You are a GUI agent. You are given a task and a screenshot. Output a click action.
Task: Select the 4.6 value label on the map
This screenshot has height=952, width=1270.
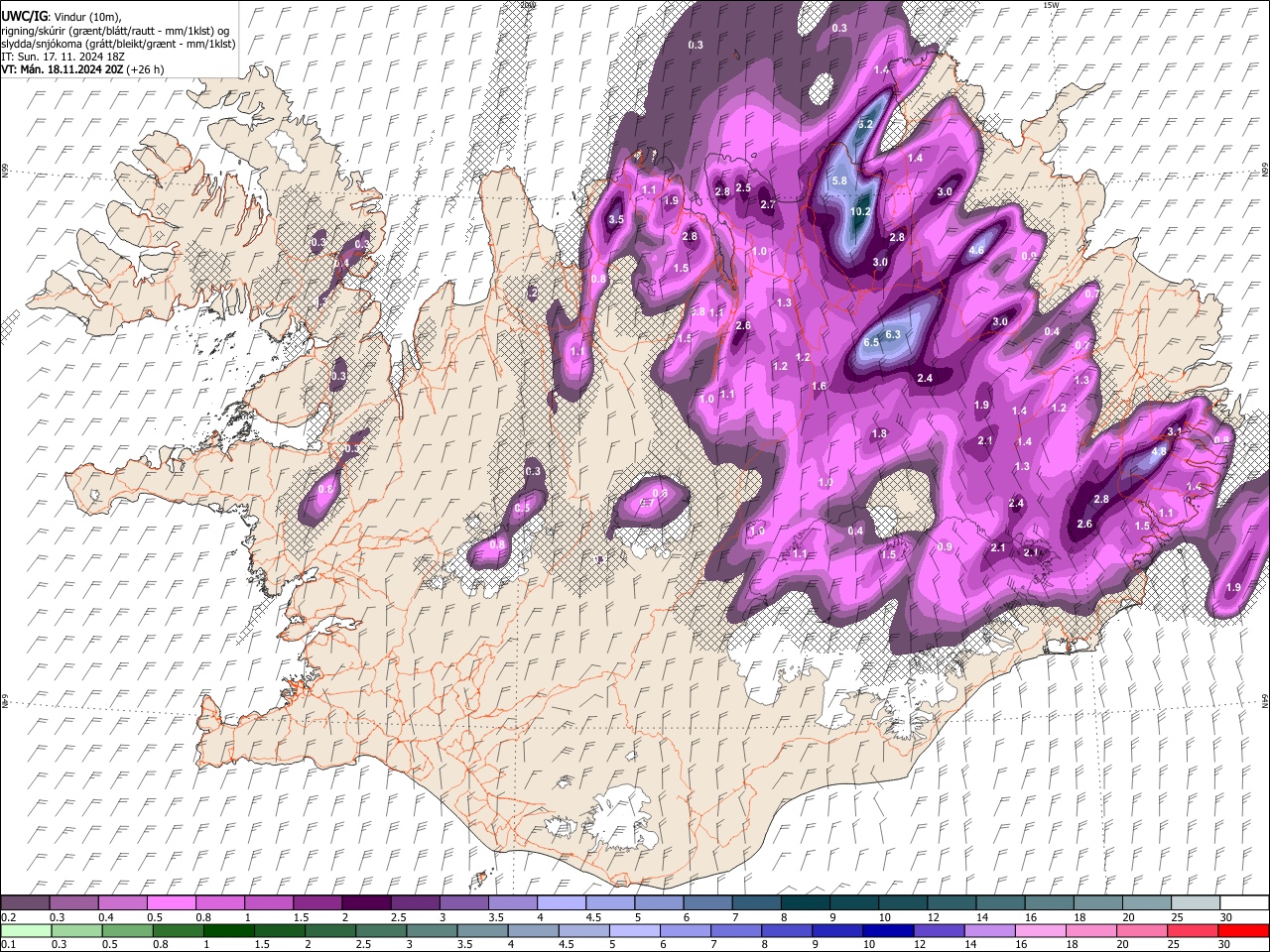coord(976,250)
